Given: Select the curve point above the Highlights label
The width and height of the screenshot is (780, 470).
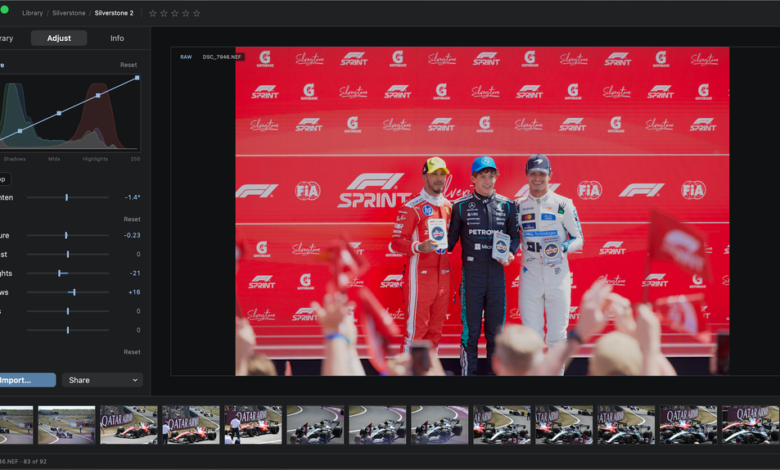Looking at the screenshot, I should (98, 95).
